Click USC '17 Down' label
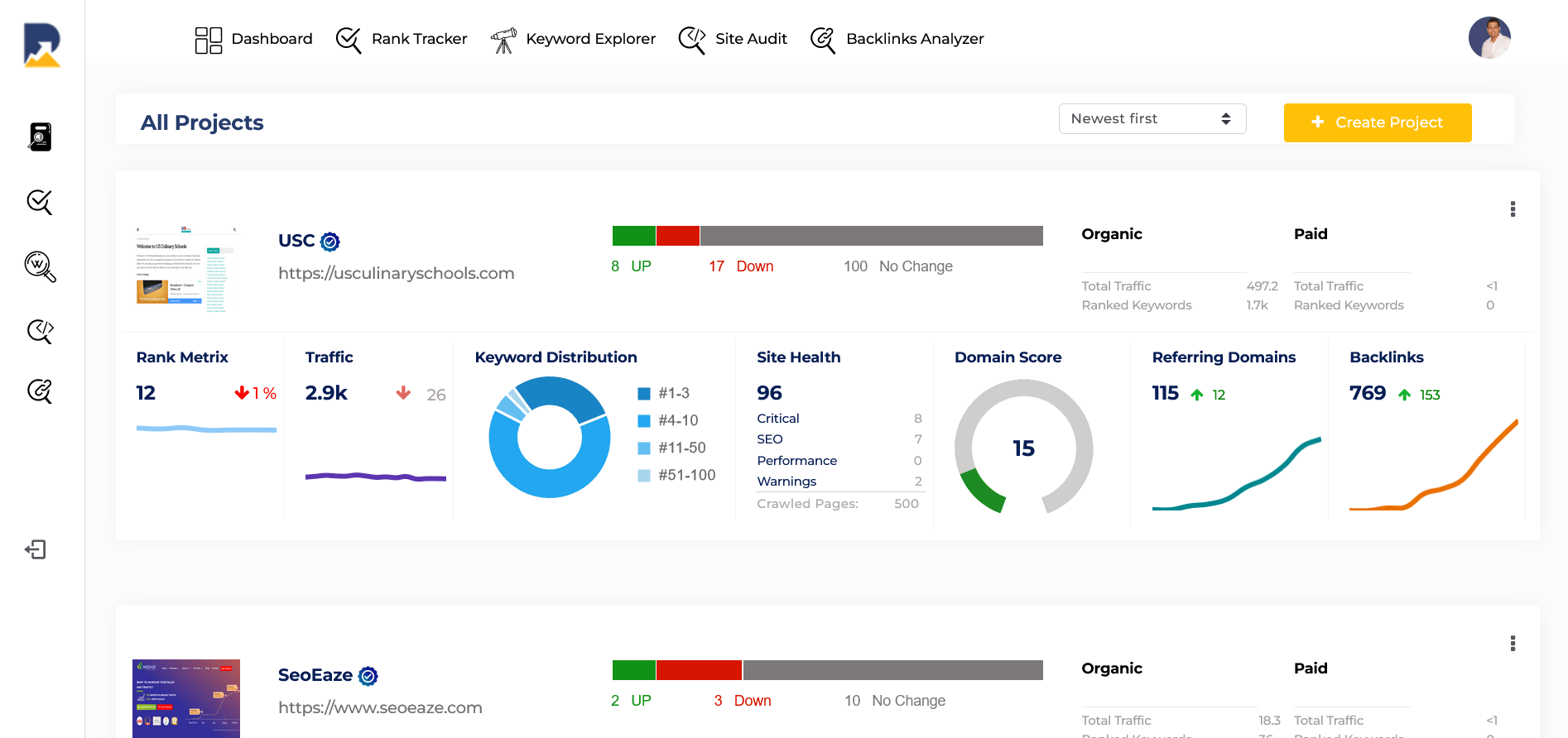This screenshot has width=1568, height=738. coord(741,266)
